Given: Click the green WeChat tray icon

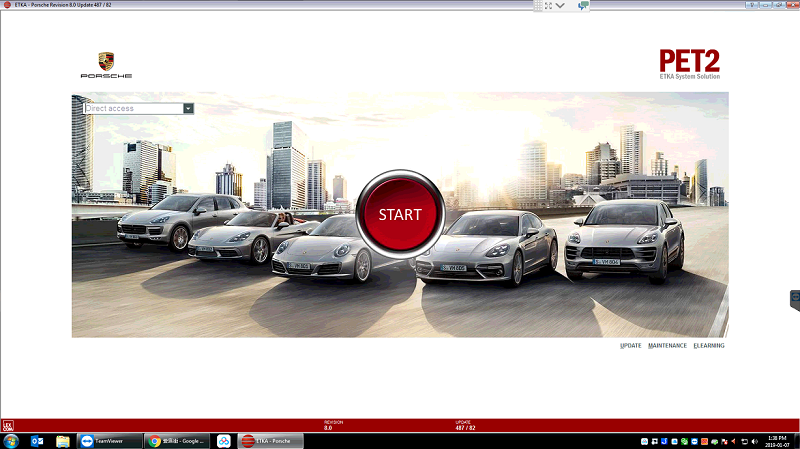Looking at the screenshot, I should (x=684, y=441).
